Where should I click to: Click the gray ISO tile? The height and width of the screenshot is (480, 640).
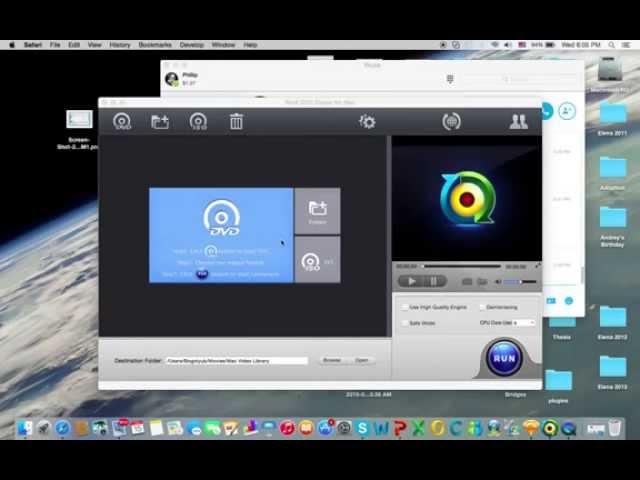click(x=318, y=260)
